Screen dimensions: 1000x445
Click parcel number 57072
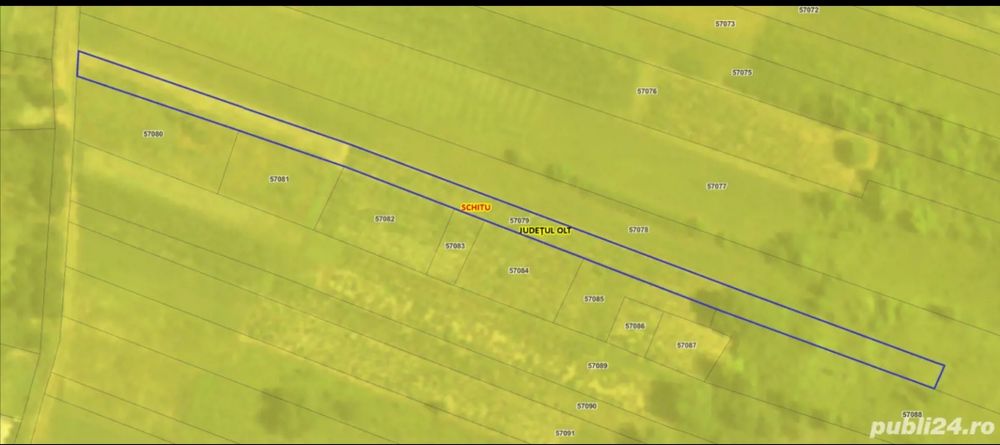click(x=809, y=10)
